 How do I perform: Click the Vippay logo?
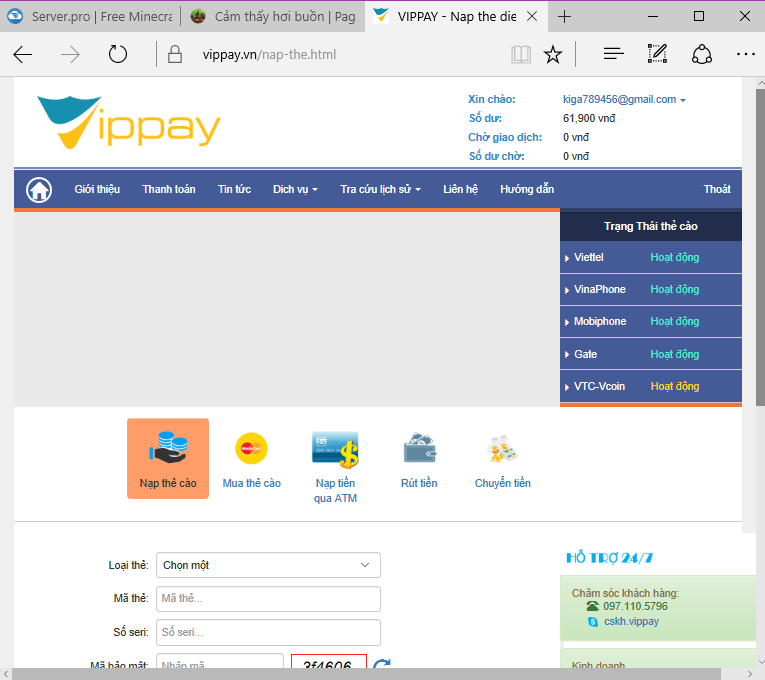coord(129,122)
